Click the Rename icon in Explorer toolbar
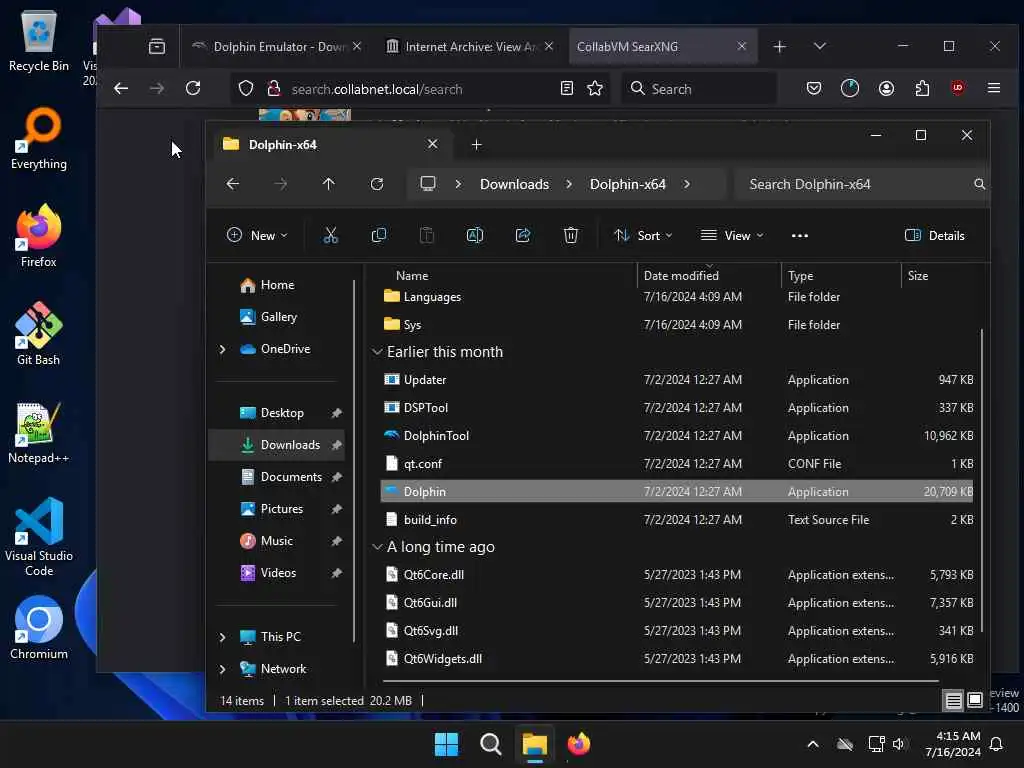 (x=475, y=236)
